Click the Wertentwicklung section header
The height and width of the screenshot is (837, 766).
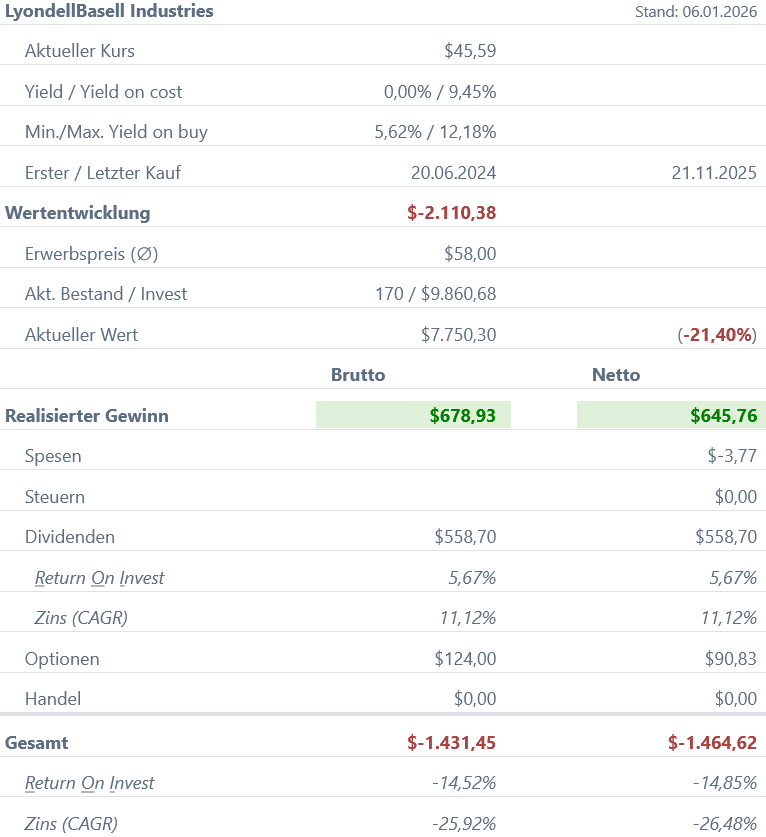tap(78, 213)
